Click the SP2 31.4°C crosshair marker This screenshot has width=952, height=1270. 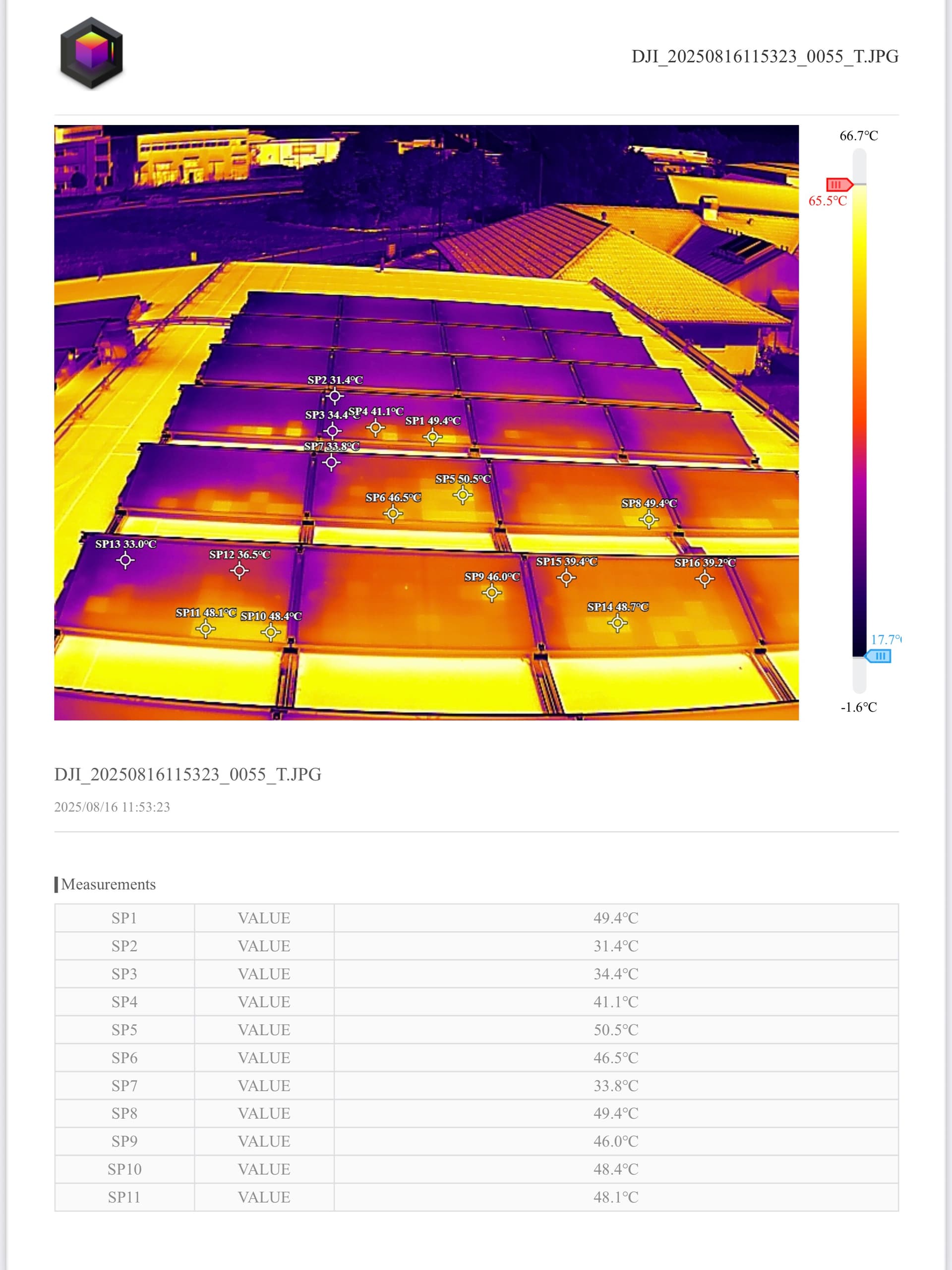tap(335, 396)
